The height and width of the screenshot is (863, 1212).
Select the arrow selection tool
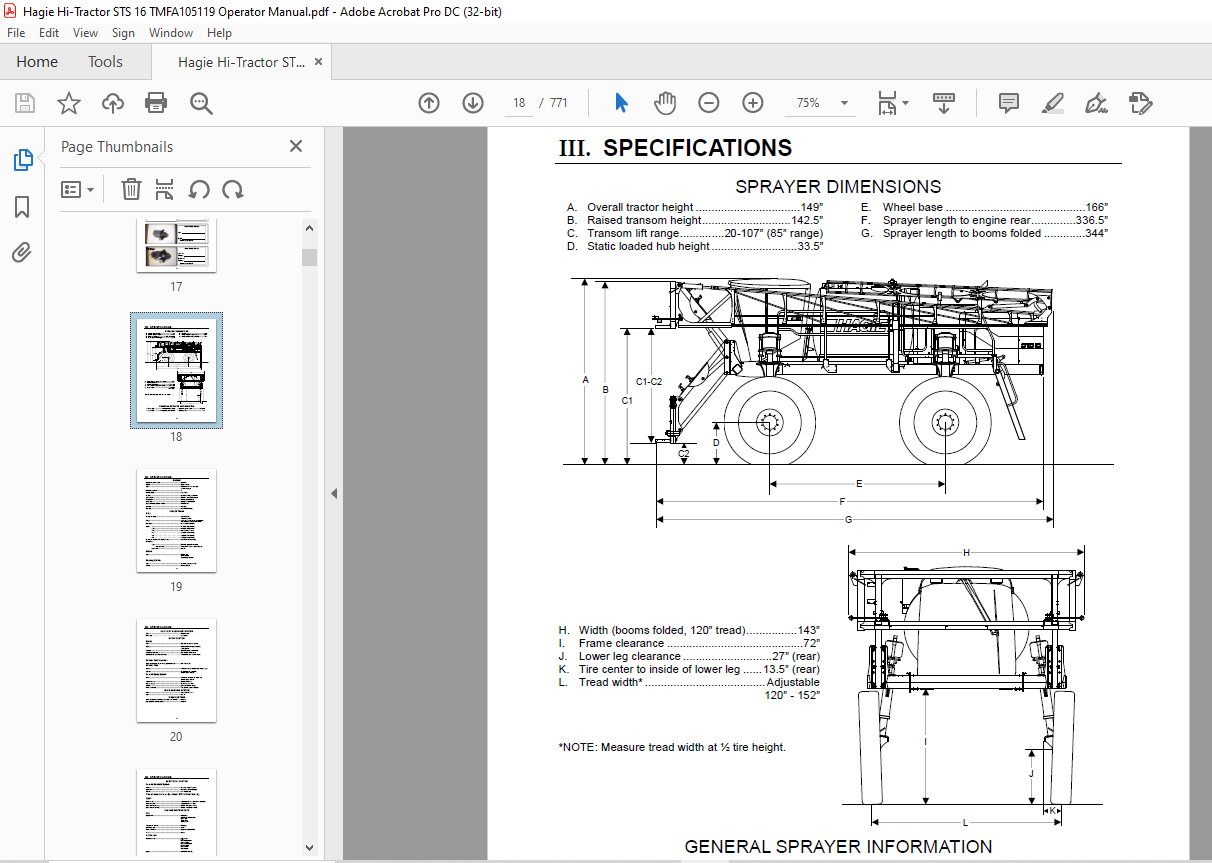pos(621,103)
